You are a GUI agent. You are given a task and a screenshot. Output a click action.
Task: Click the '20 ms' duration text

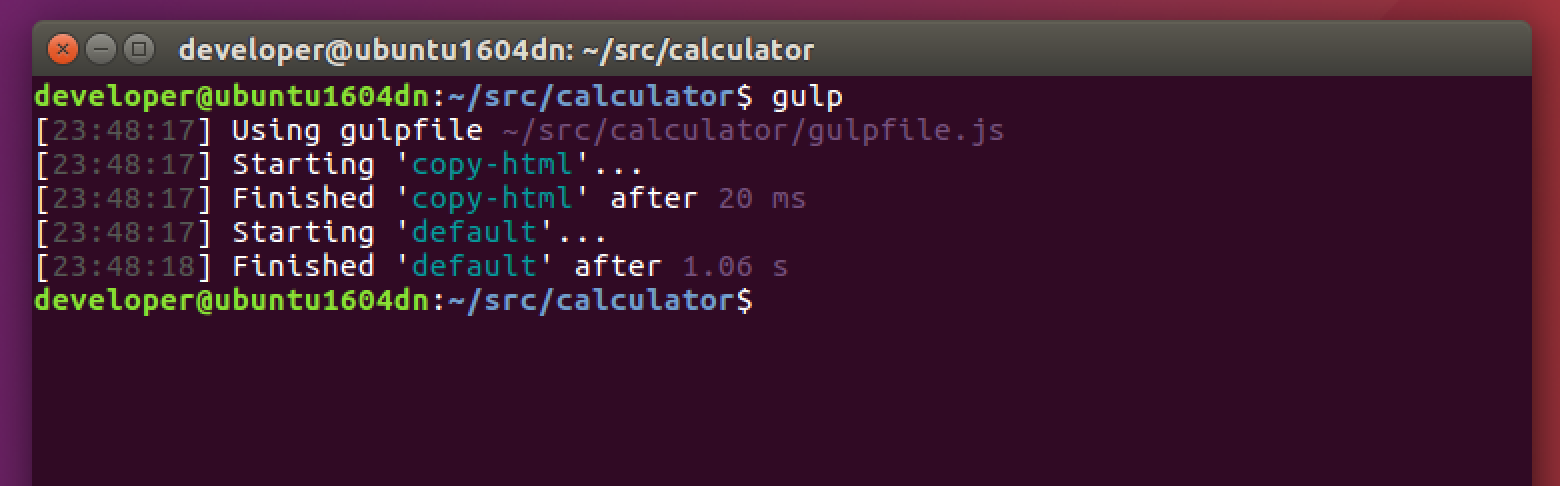click(x=762, y=199)
